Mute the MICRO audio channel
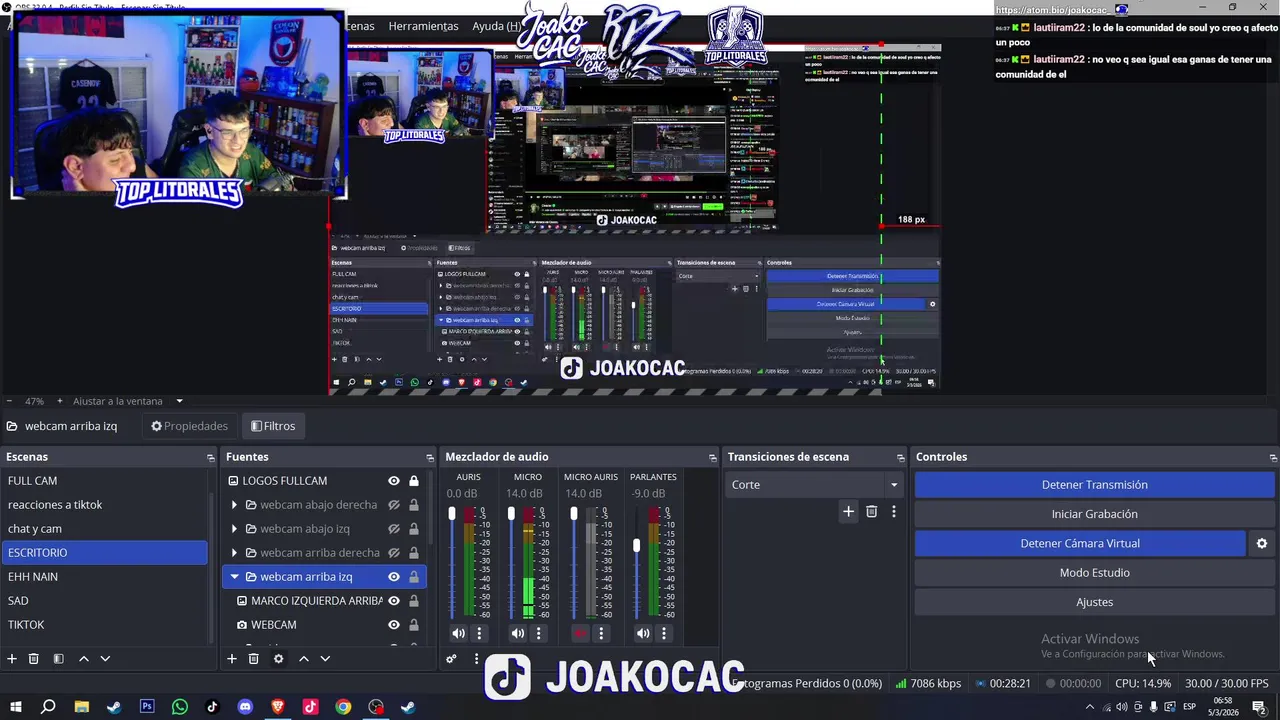This screenshot has width=1280, height=720. 518,633
